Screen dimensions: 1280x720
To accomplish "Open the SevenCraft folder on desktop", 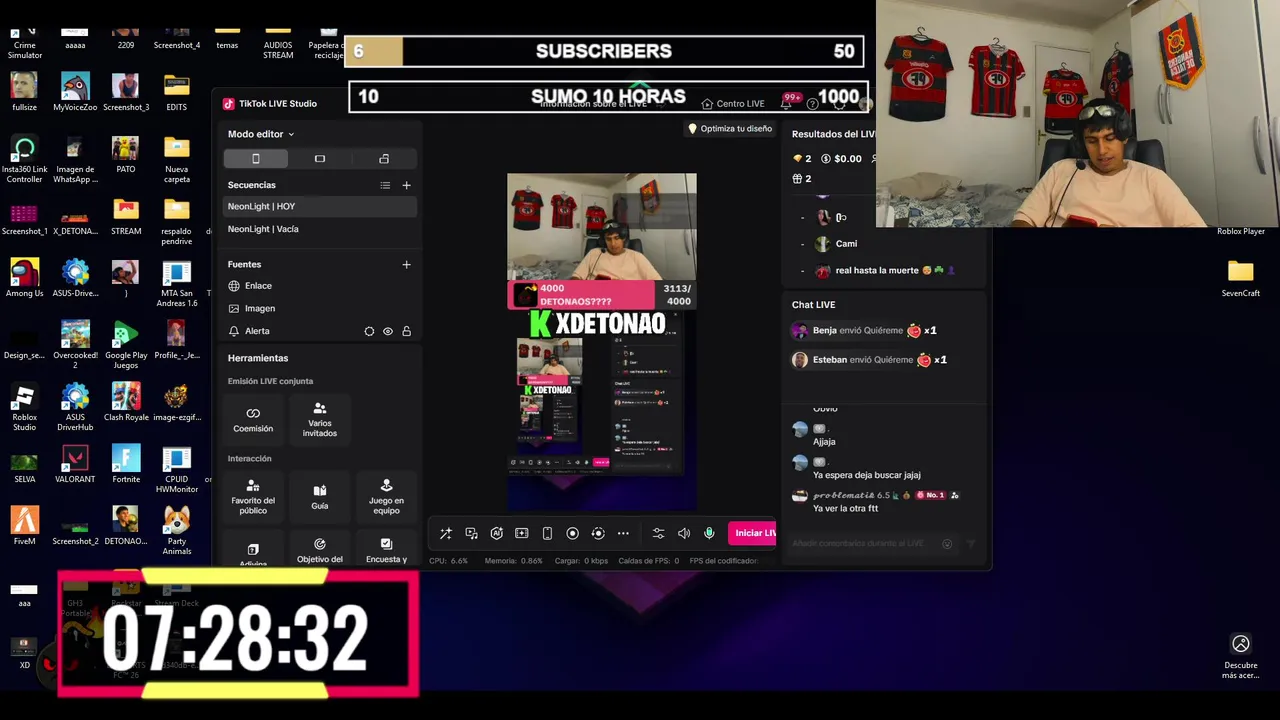I will (x=1241, y=279).
